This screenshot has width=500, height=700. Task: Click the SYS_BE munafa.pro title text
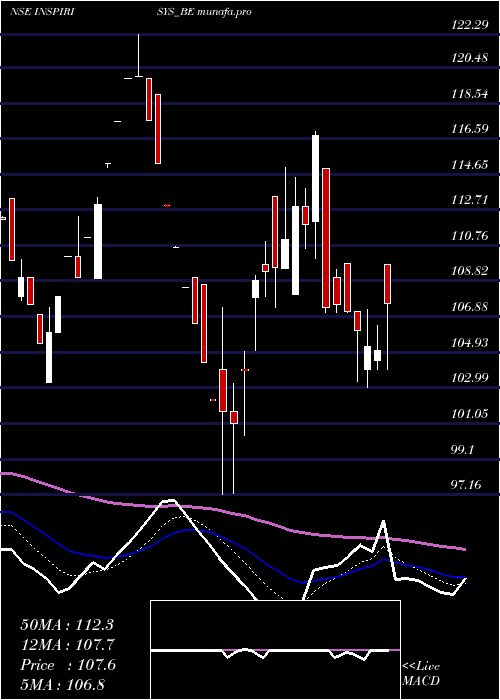coord(204,12)
